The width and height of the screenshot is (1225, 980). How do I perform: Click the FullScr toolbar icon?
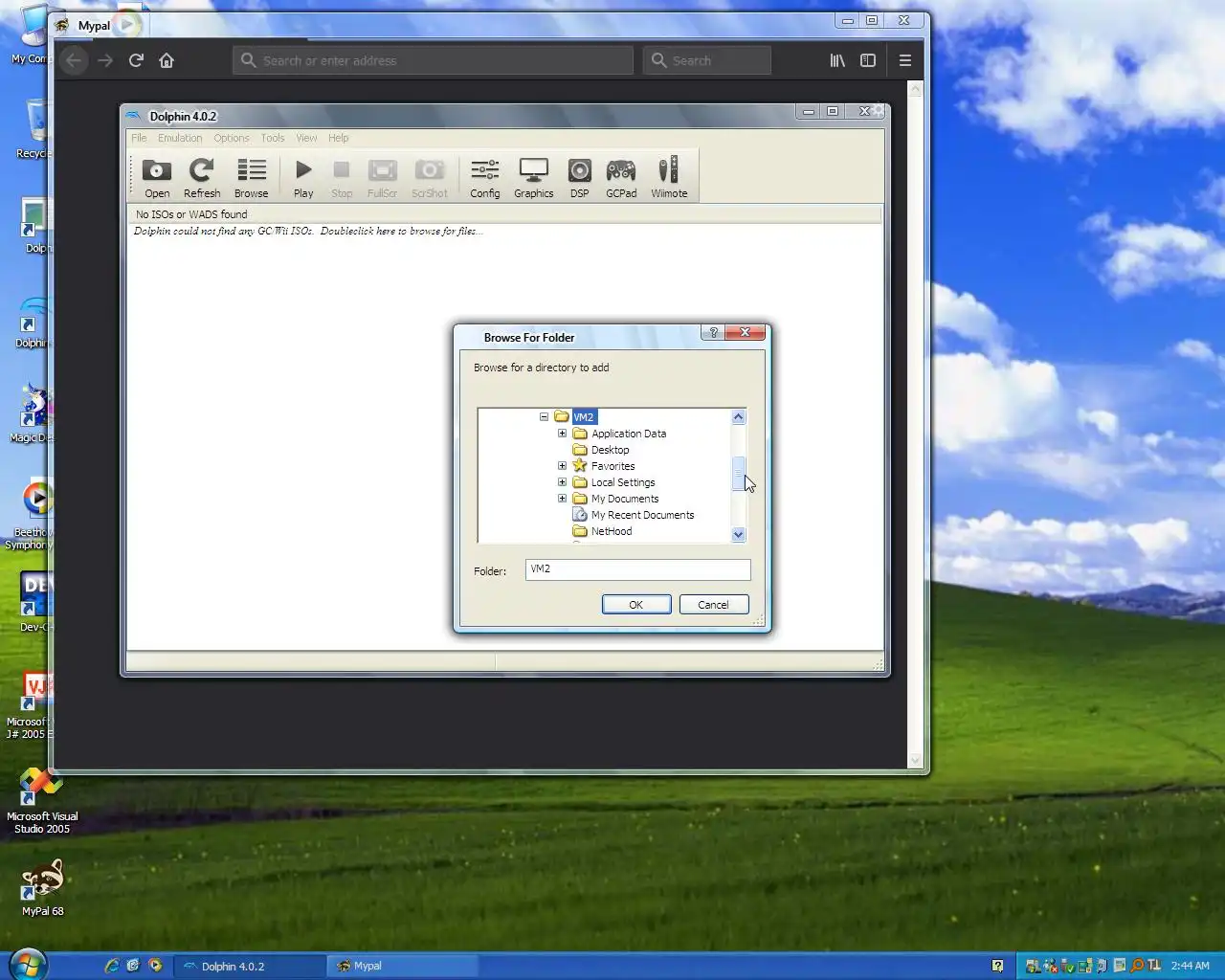point(382,178)
